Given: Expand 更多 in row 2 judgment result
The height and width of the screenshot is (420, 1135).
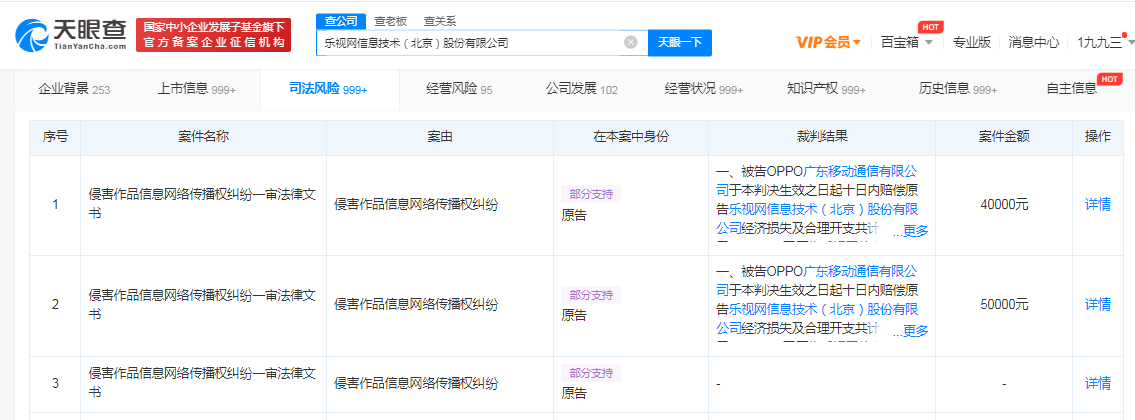Looking at the screenshot, I should coord(915,331).
